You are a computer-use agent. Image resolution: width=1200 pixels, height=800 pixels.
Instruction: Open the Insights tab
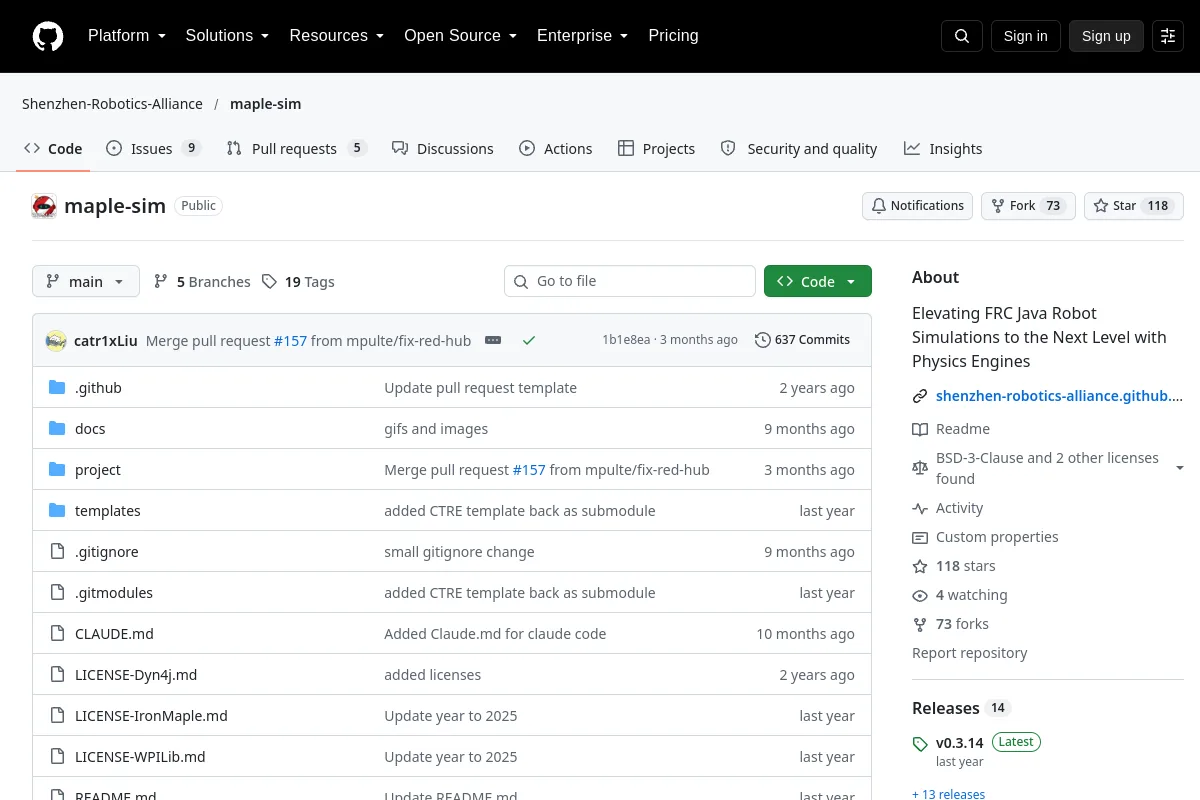(x=943, y=149)
